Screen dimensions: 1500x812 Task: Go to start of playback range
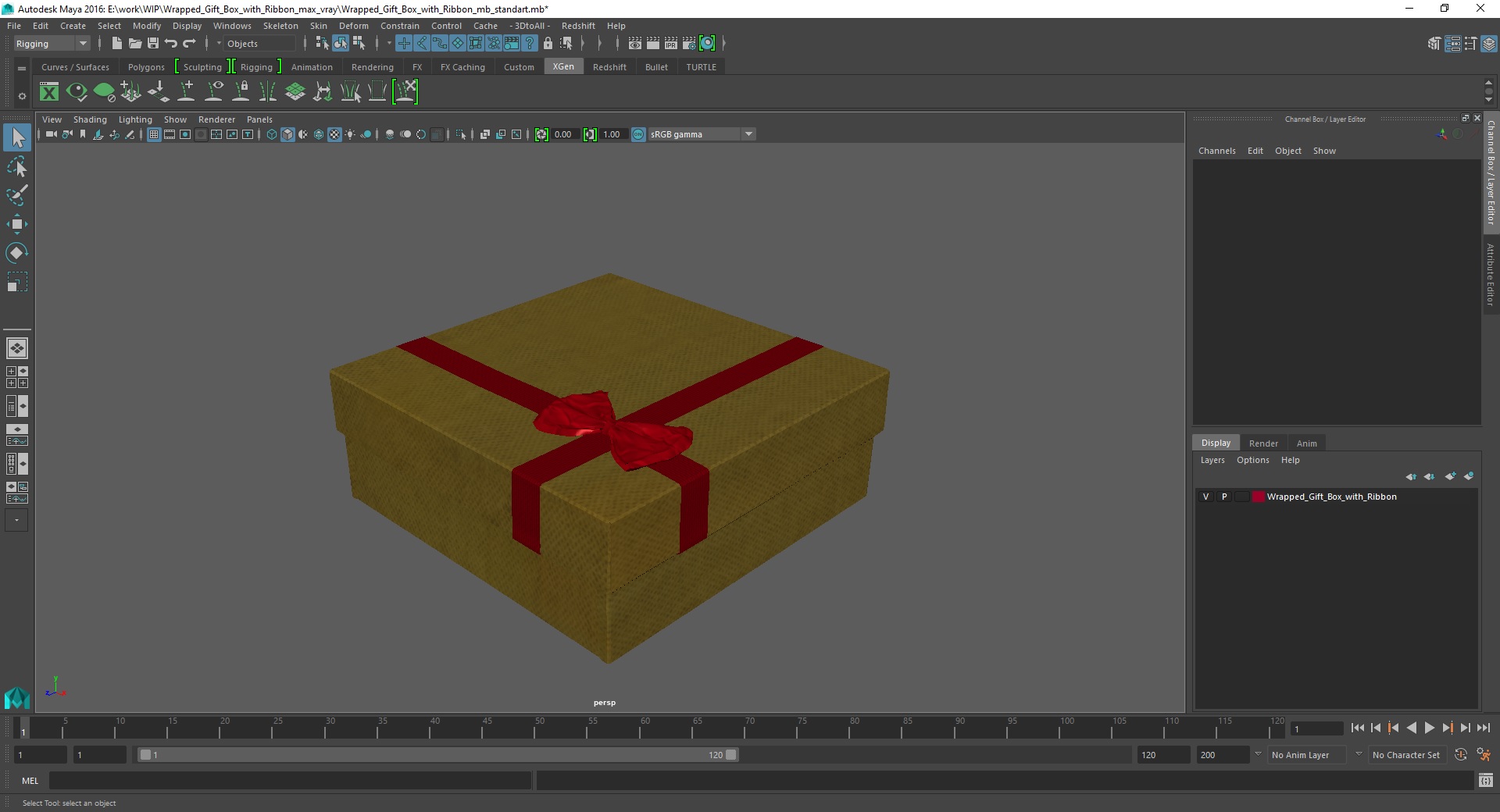(x=1357, y=728)
